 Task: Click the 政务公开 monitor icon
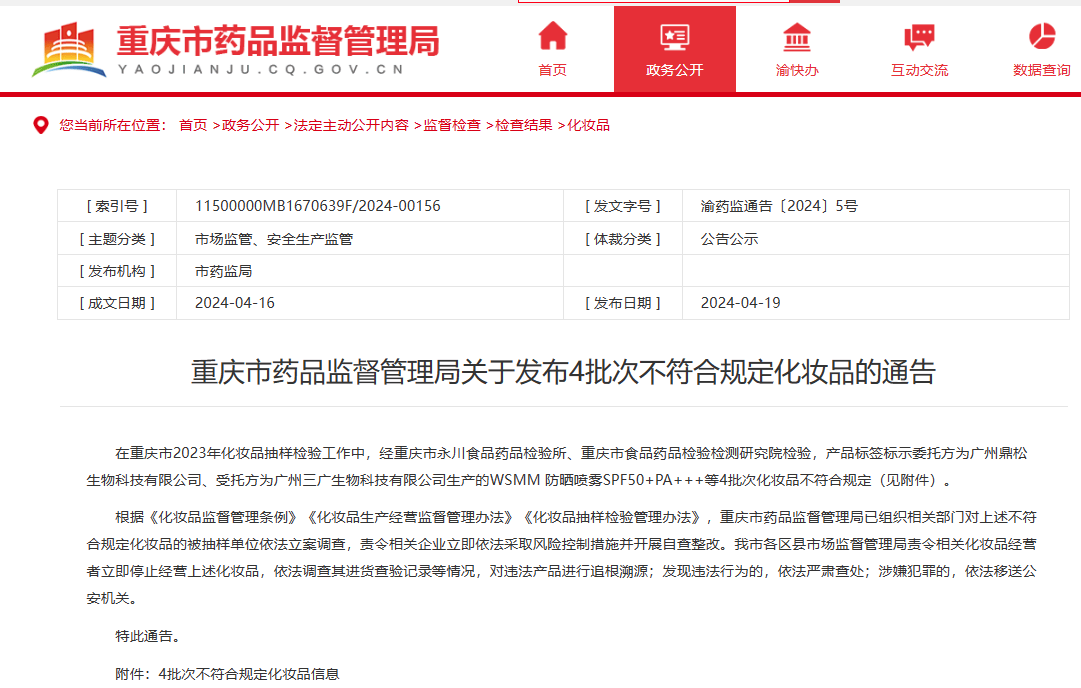coord(674,37)
